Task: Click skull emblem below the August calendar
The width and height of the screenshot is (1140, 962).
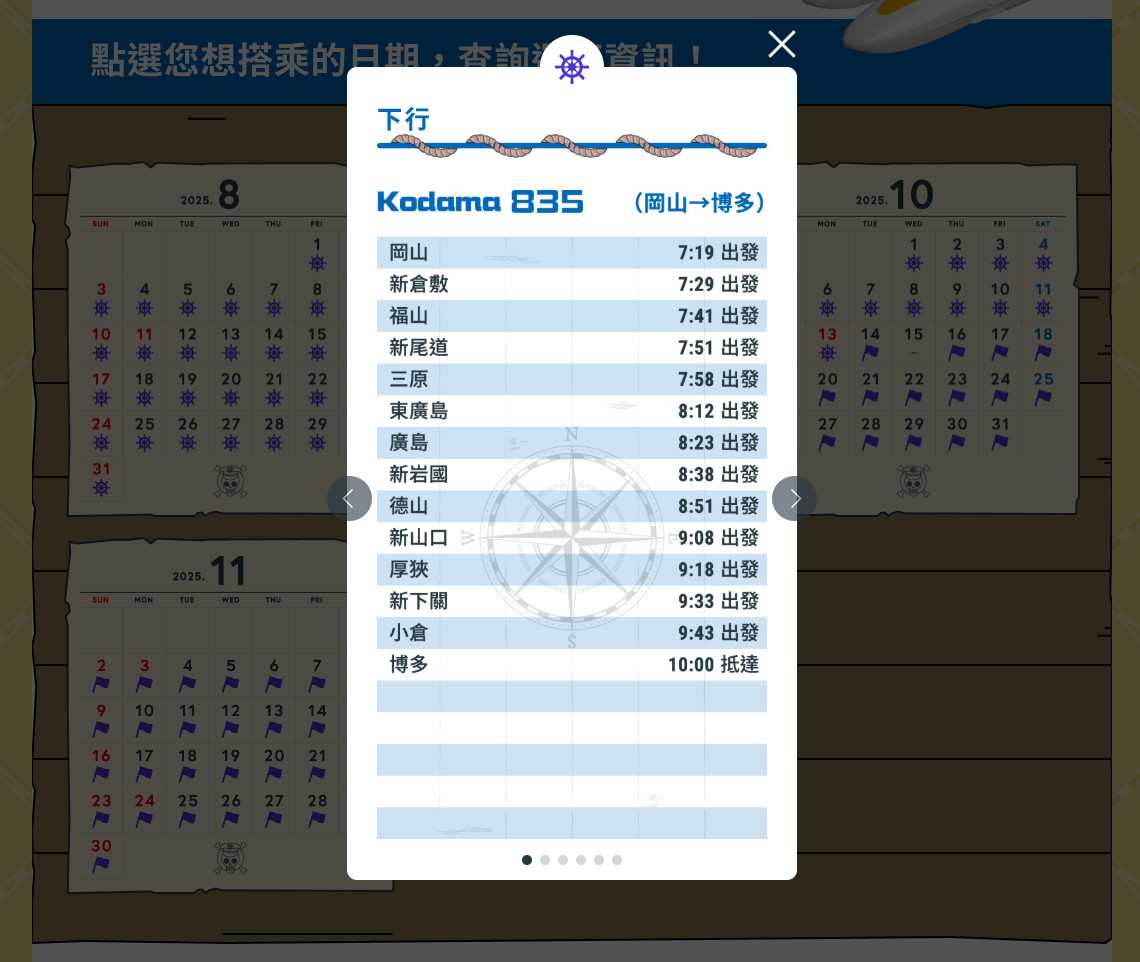Action: 230,481
